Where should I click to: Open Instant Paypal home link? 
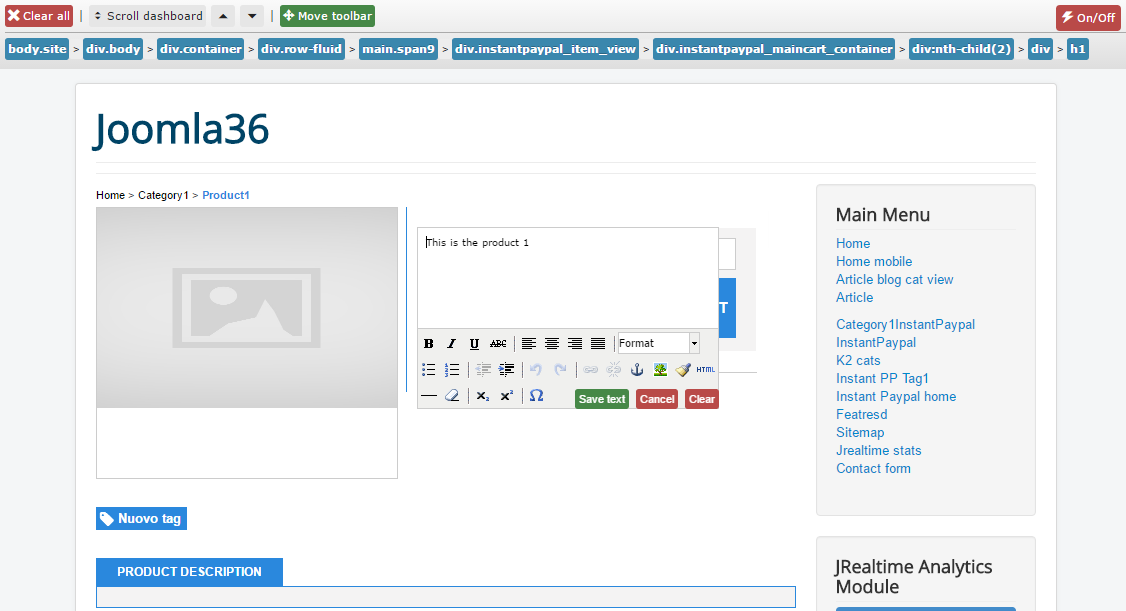(896, 396)
